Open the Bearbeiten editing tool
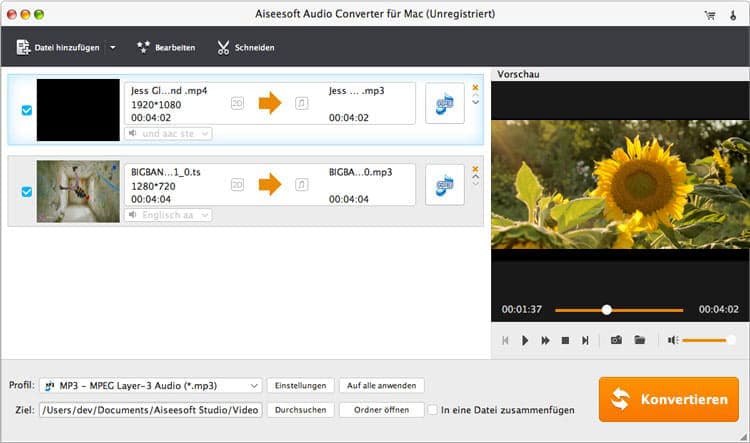This screenshot has height=443, width=750. pos(166,47)
